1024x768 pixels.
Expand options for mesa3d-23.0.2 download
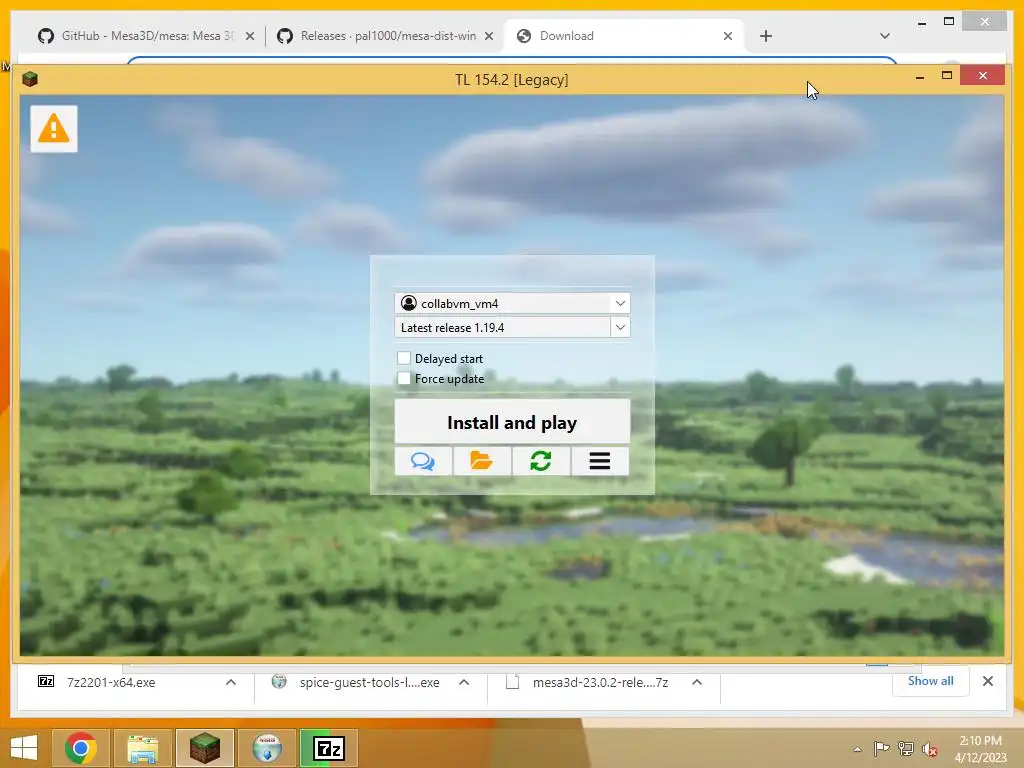697,682
